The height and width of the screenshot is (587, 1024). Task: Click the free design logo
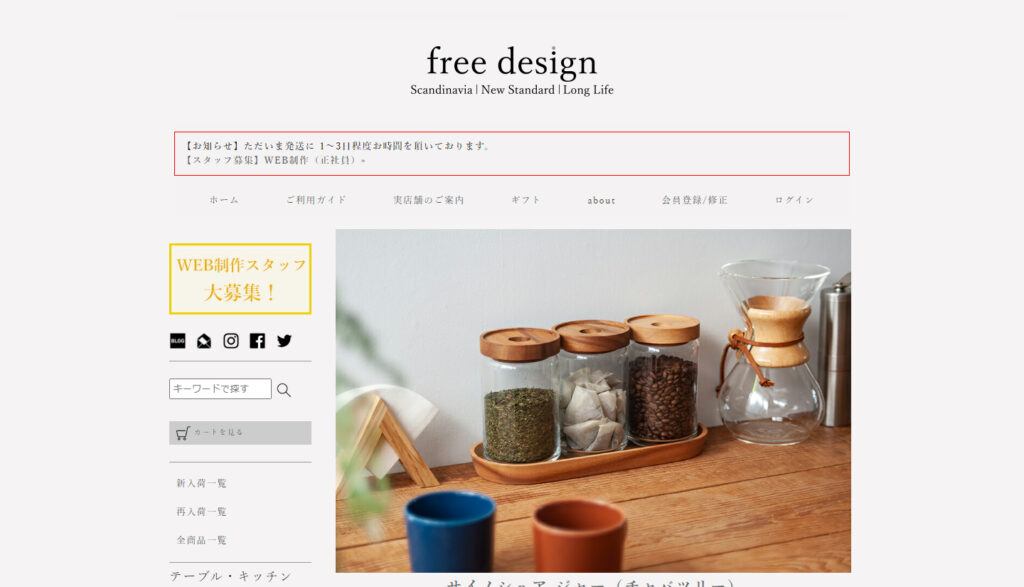512,71
